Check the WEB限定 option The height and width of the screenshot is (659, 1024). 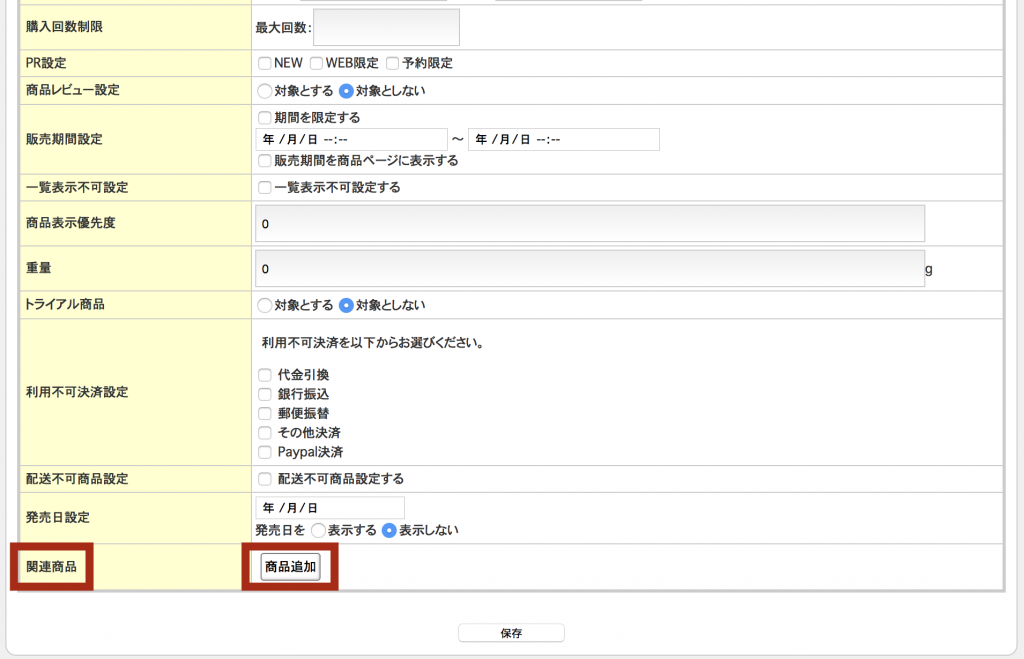coord(316,64)
